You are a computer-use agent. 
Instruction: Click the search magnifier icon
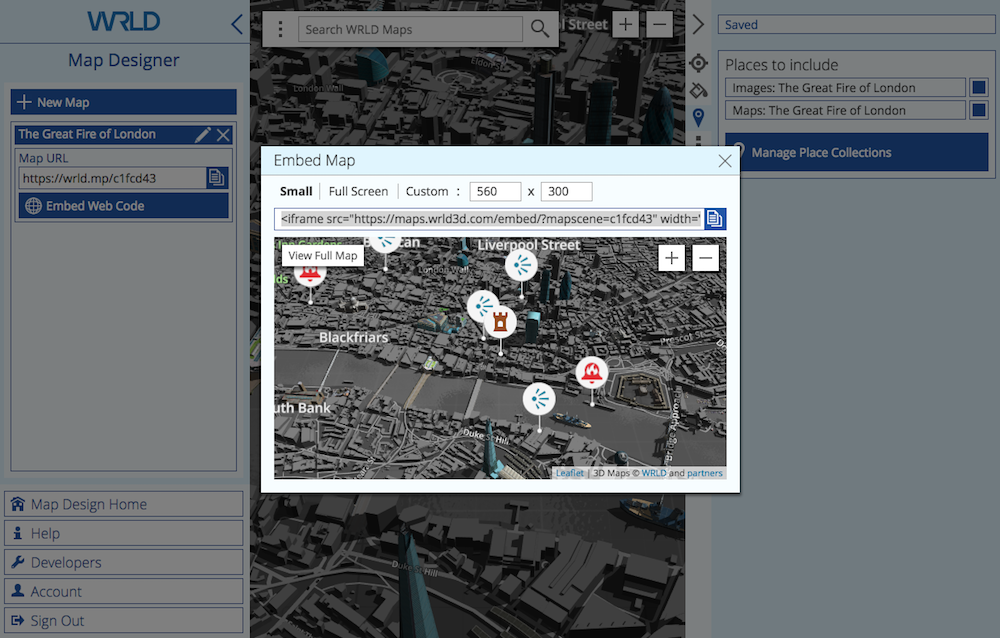(x=540, y=29)
